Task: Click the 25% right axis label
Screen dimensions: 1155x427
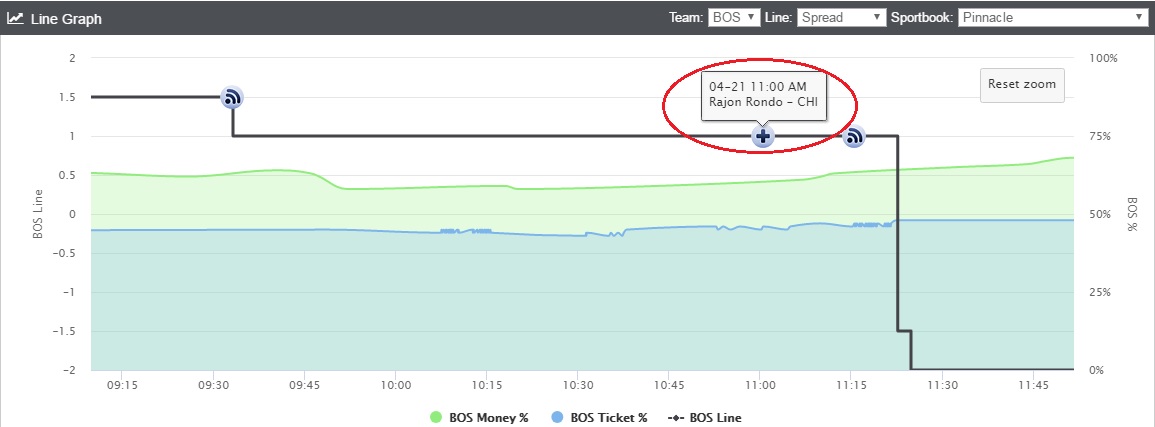Action: (1098, 292)
